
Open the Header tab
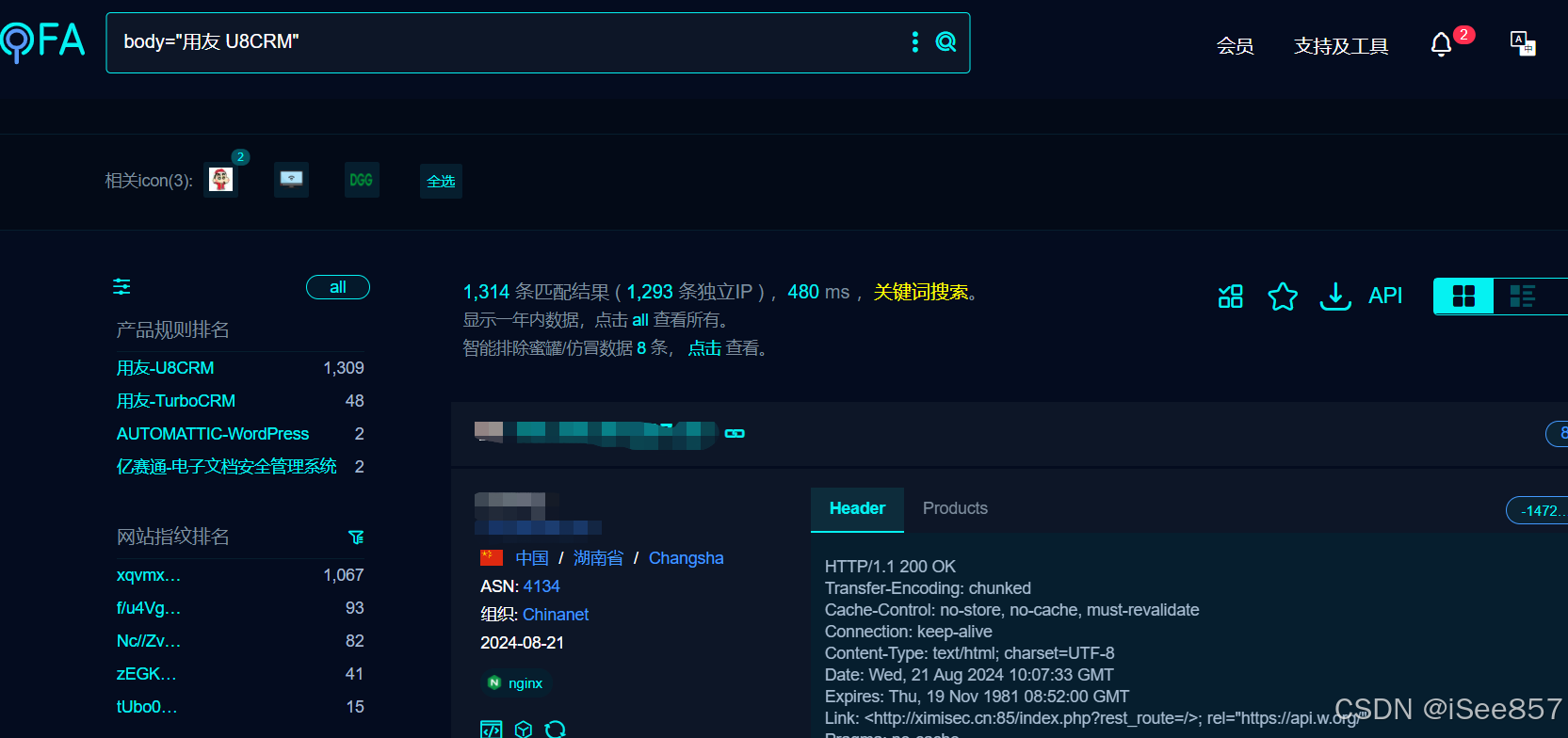(857, 508)
